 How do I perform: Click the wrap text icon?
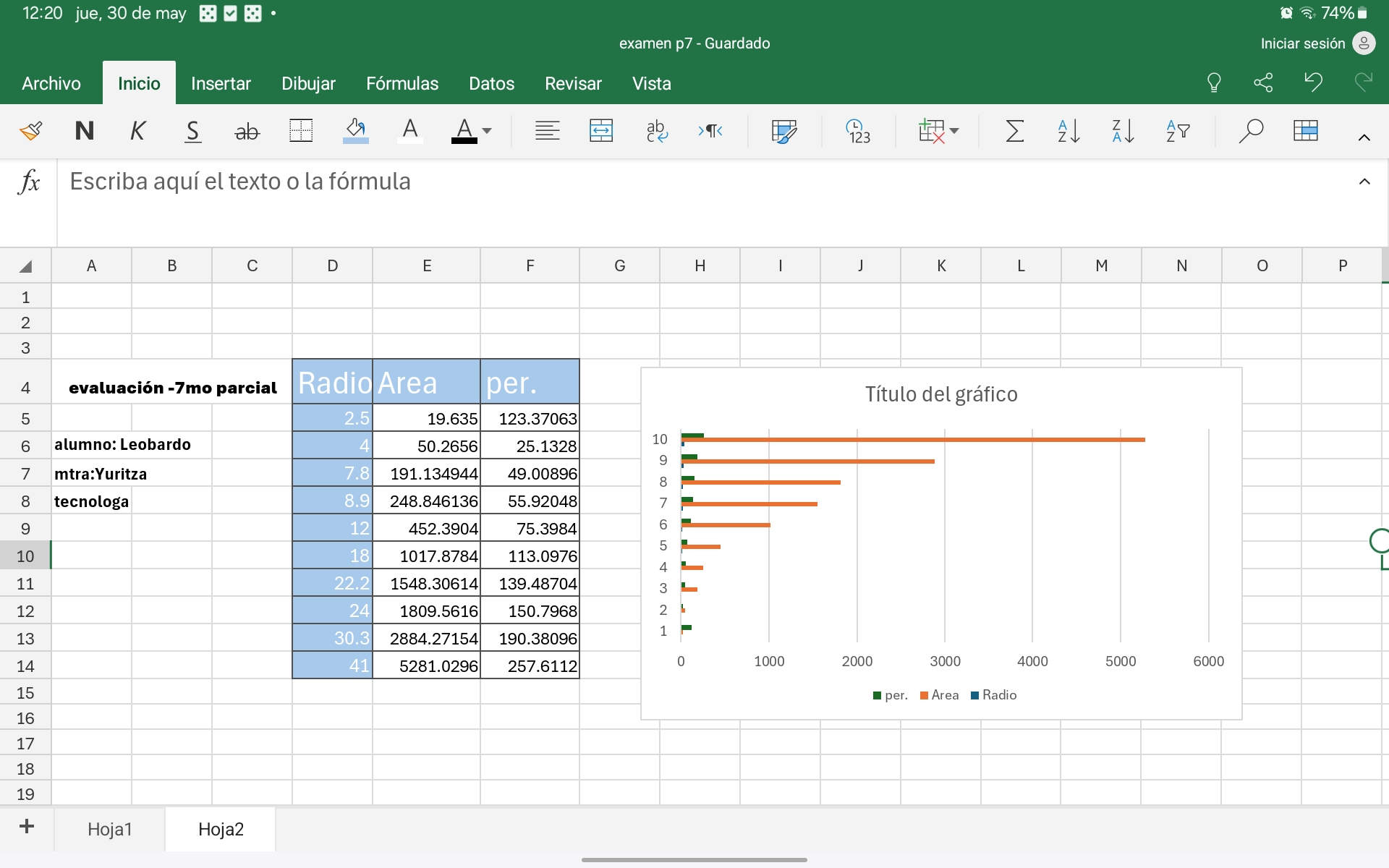(656, 131)
